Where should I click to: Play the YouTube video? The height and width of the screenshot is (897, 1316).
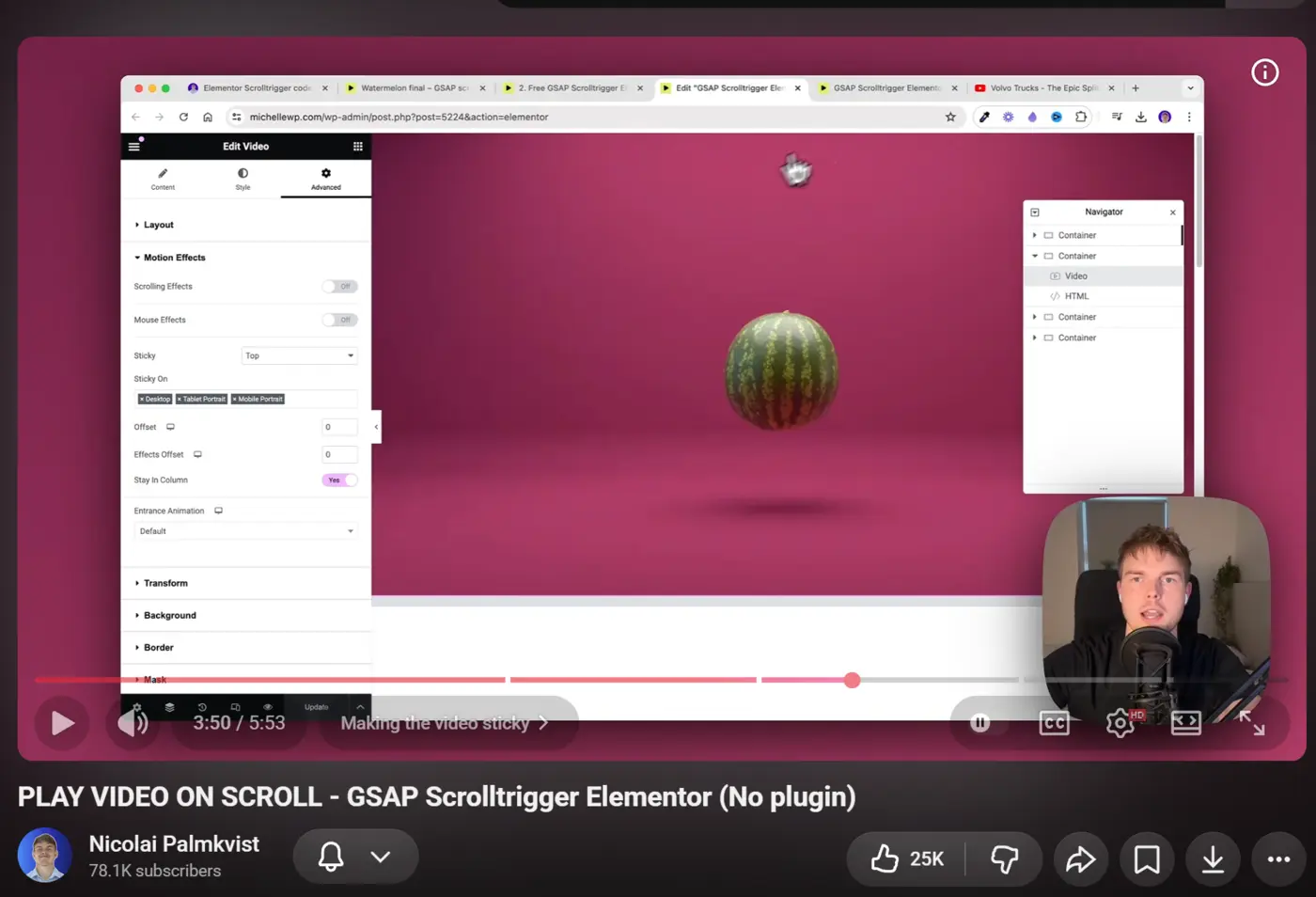(x=62, y=723)
